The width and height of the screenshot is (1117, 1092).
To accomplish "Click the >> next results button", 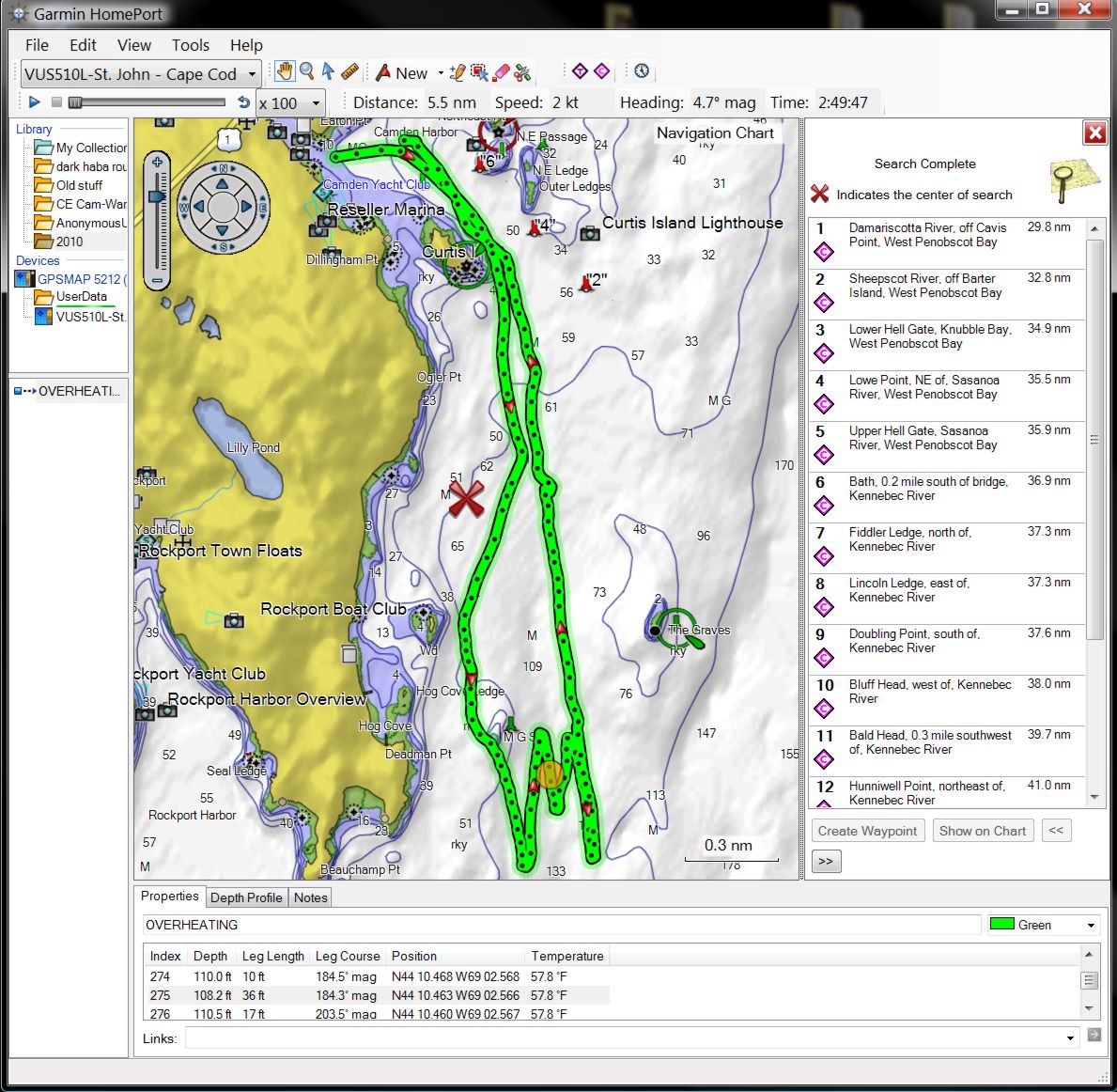I will pos(826,861).
